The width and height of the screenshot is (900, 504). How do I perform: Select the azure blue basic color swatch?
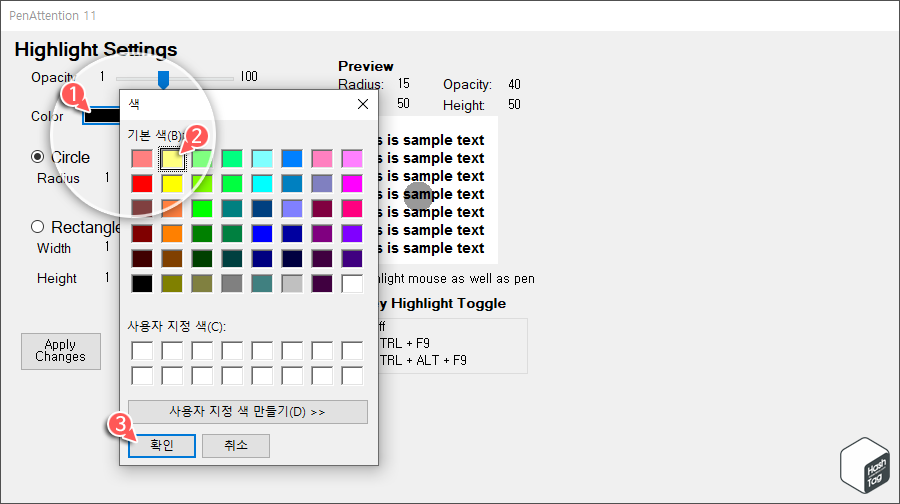pyautogui.click(x=292, y=158)
